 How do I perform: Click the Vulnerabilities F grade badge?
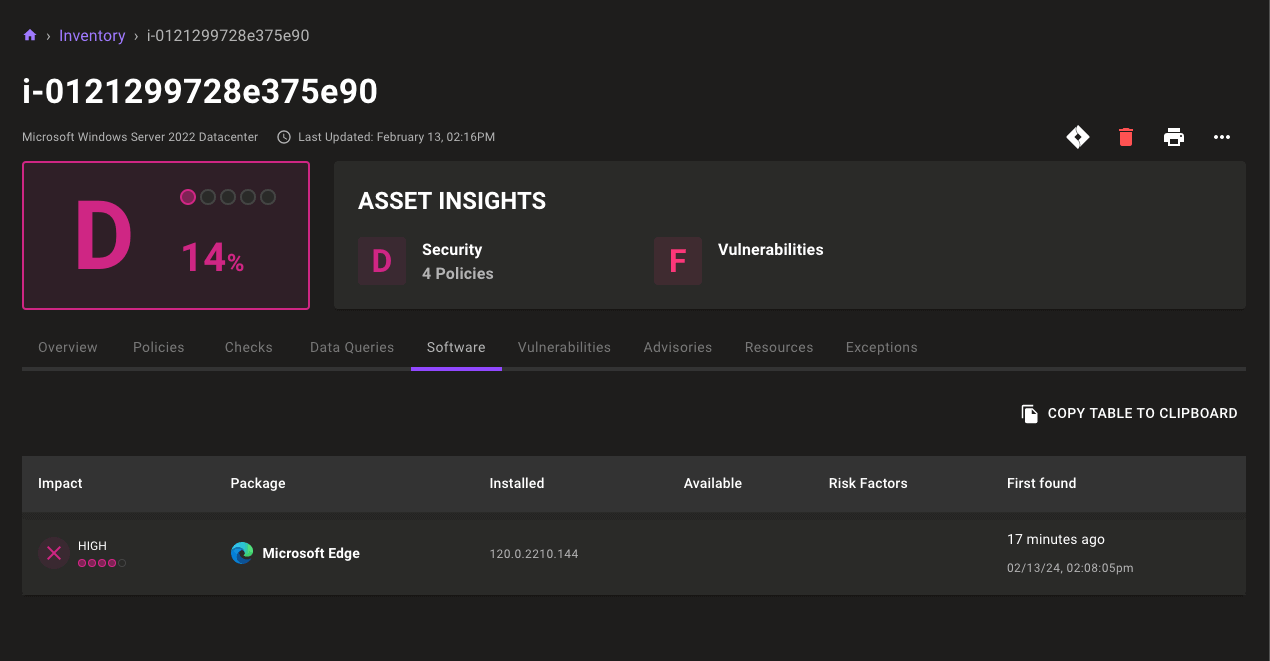[678, 261]
